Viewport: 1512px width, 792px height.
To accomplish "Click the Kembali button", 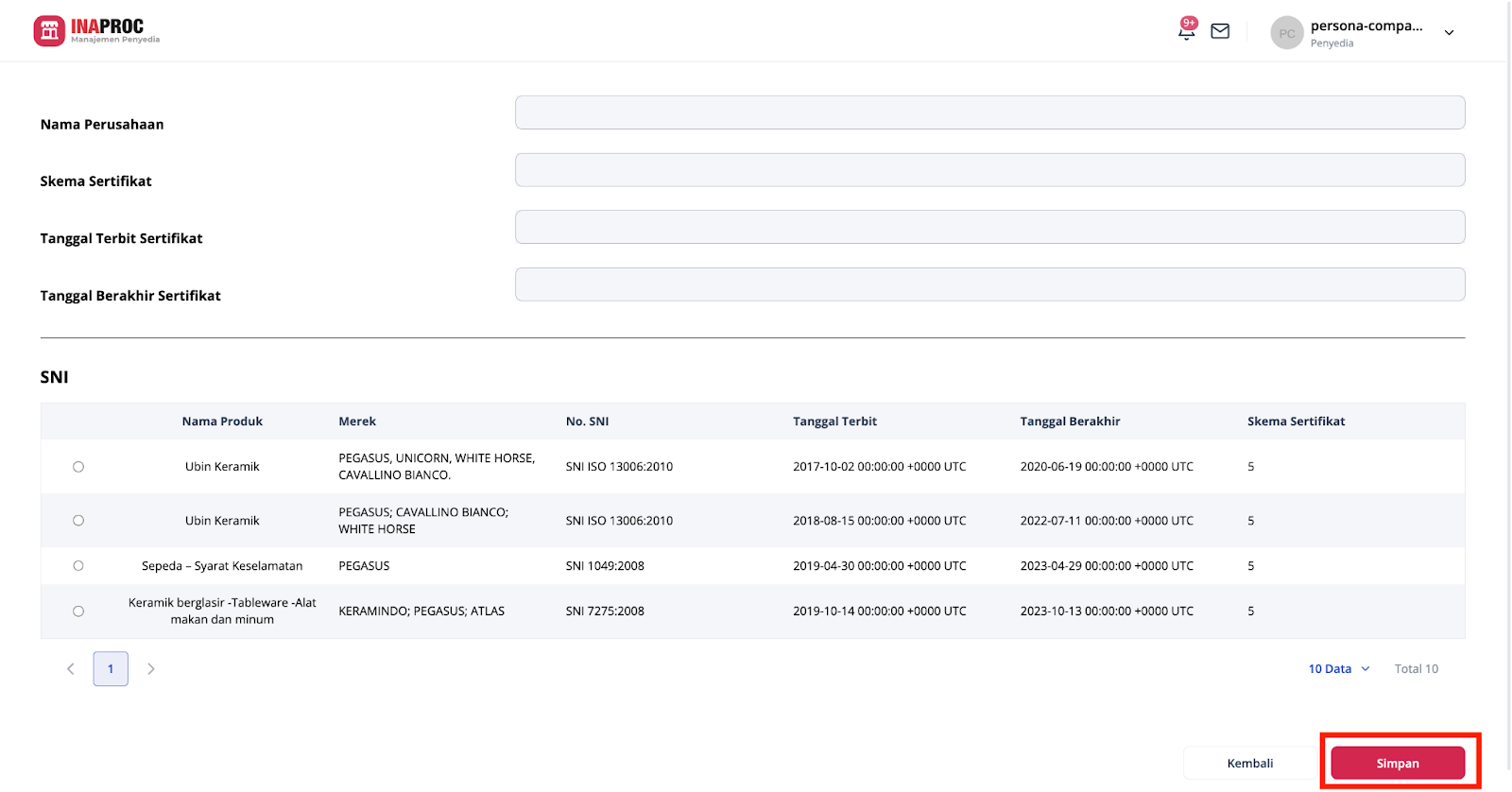I will click(1250, 764).
